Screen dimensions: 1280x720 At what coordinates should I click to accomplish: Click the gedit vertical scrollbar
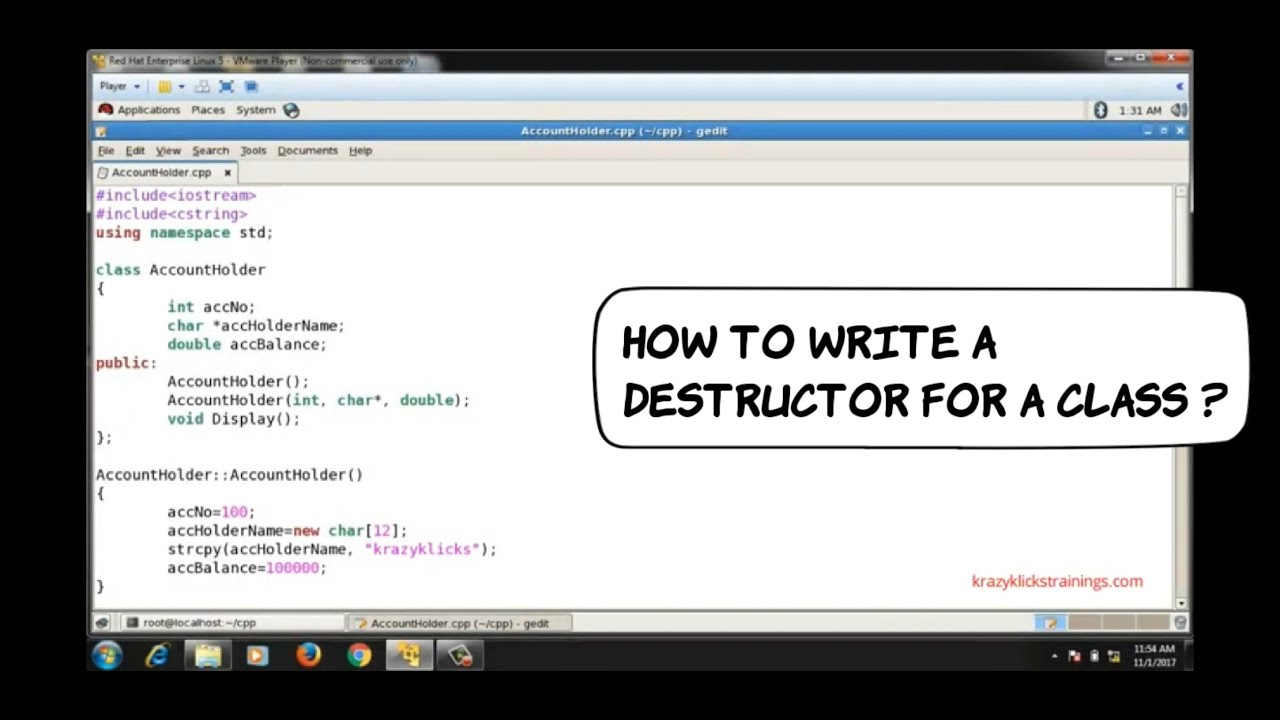pos(1181,396)
